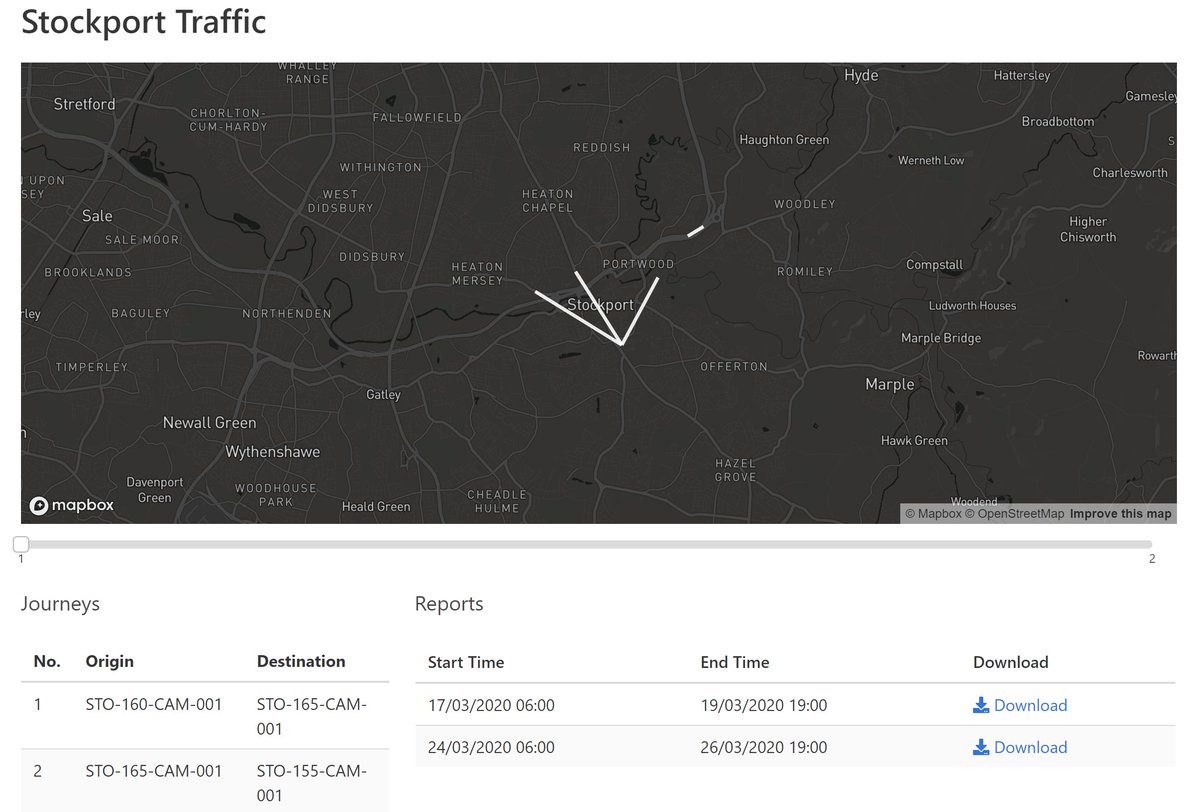Click the No. column header
1200x812 pixels.
(47, 661)
